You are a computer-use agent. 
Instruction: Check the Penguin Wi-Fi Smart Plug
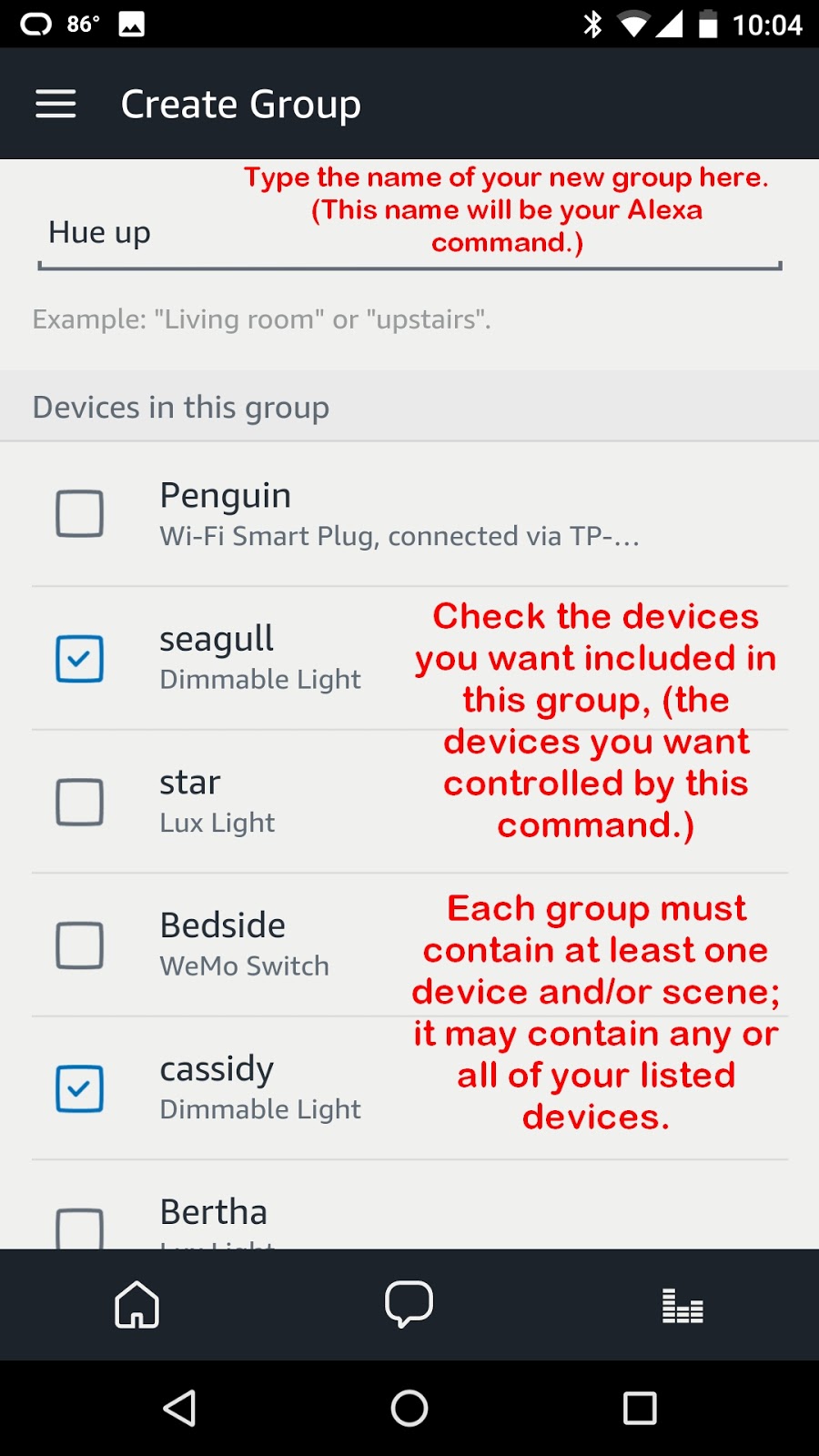80,514
